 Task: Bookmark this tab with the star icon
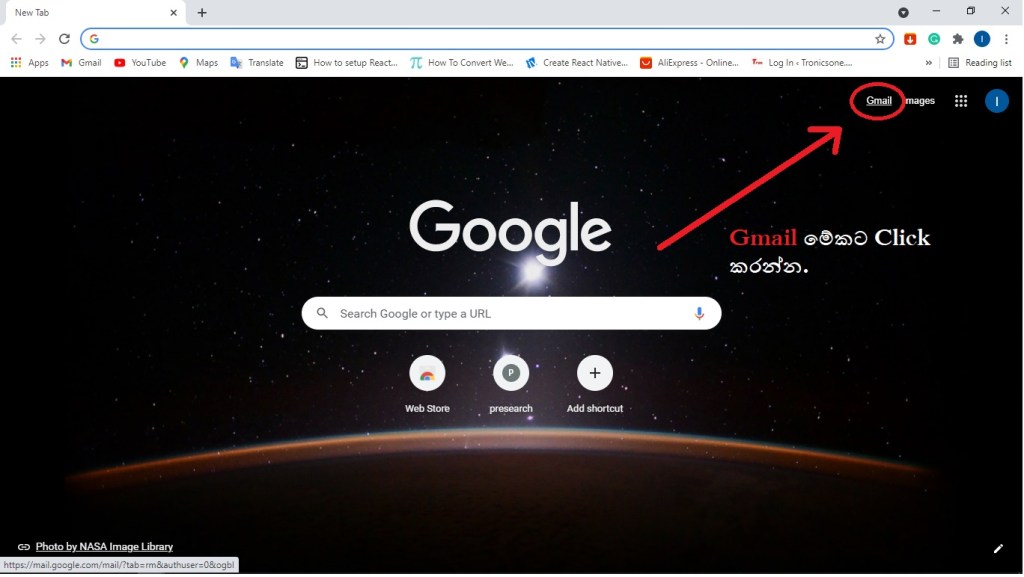[880, 39]
